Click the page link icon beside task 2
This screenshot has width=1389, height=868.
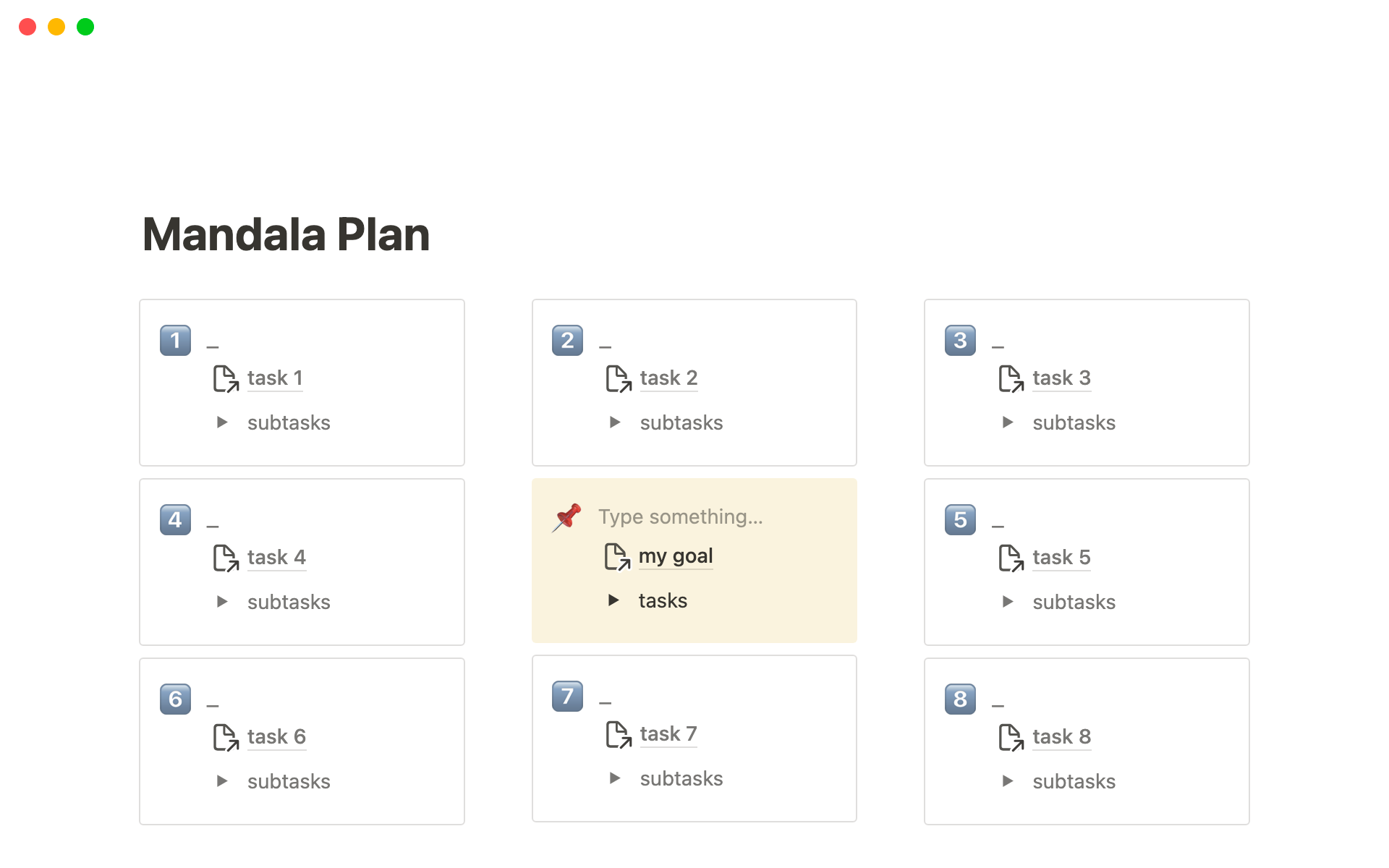click(x=619, y=378)
